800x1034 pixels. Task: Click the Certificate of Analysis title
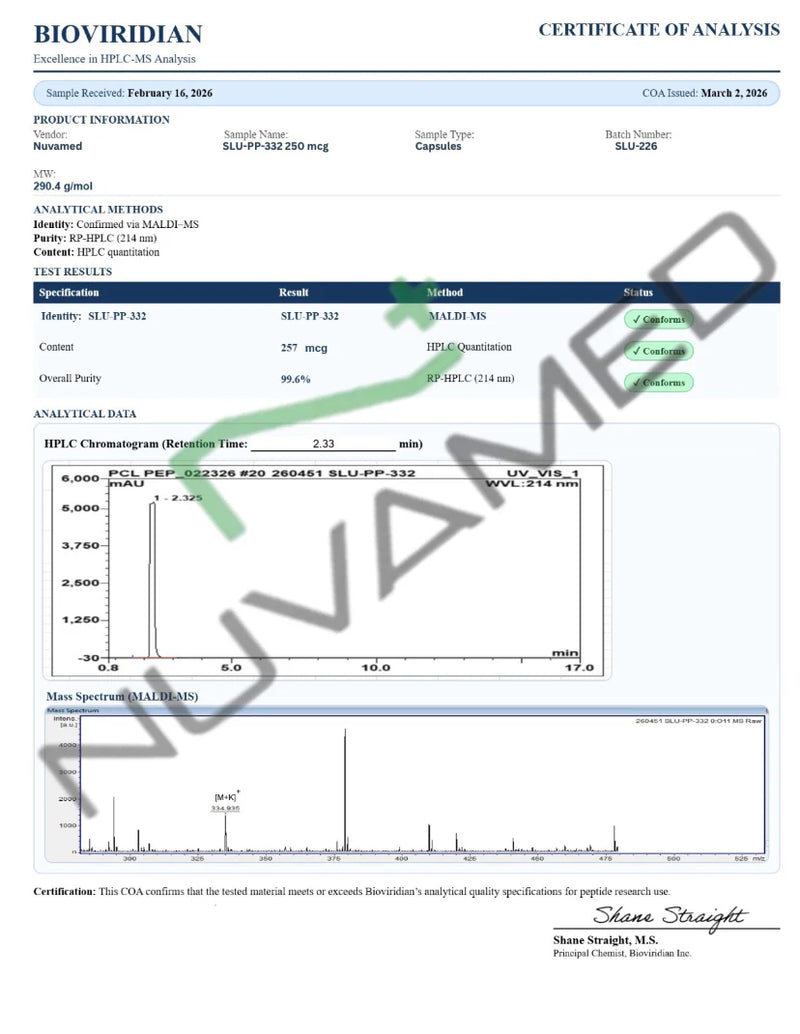(x=659, y=30)
